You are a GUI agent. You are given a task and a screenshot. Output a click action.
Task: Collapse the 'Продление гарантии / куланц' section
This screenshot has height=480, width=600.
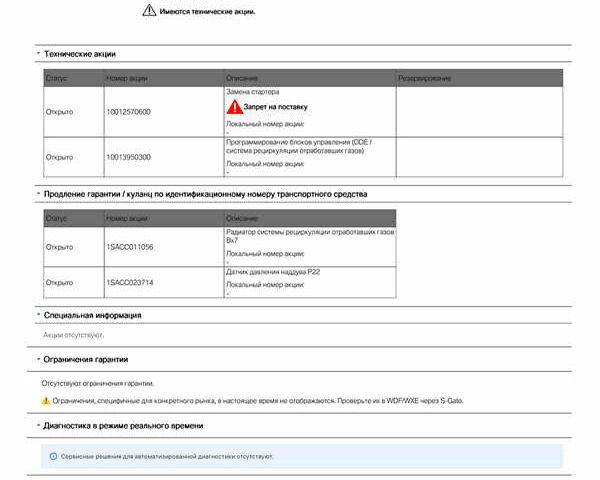tap(38, 193)
